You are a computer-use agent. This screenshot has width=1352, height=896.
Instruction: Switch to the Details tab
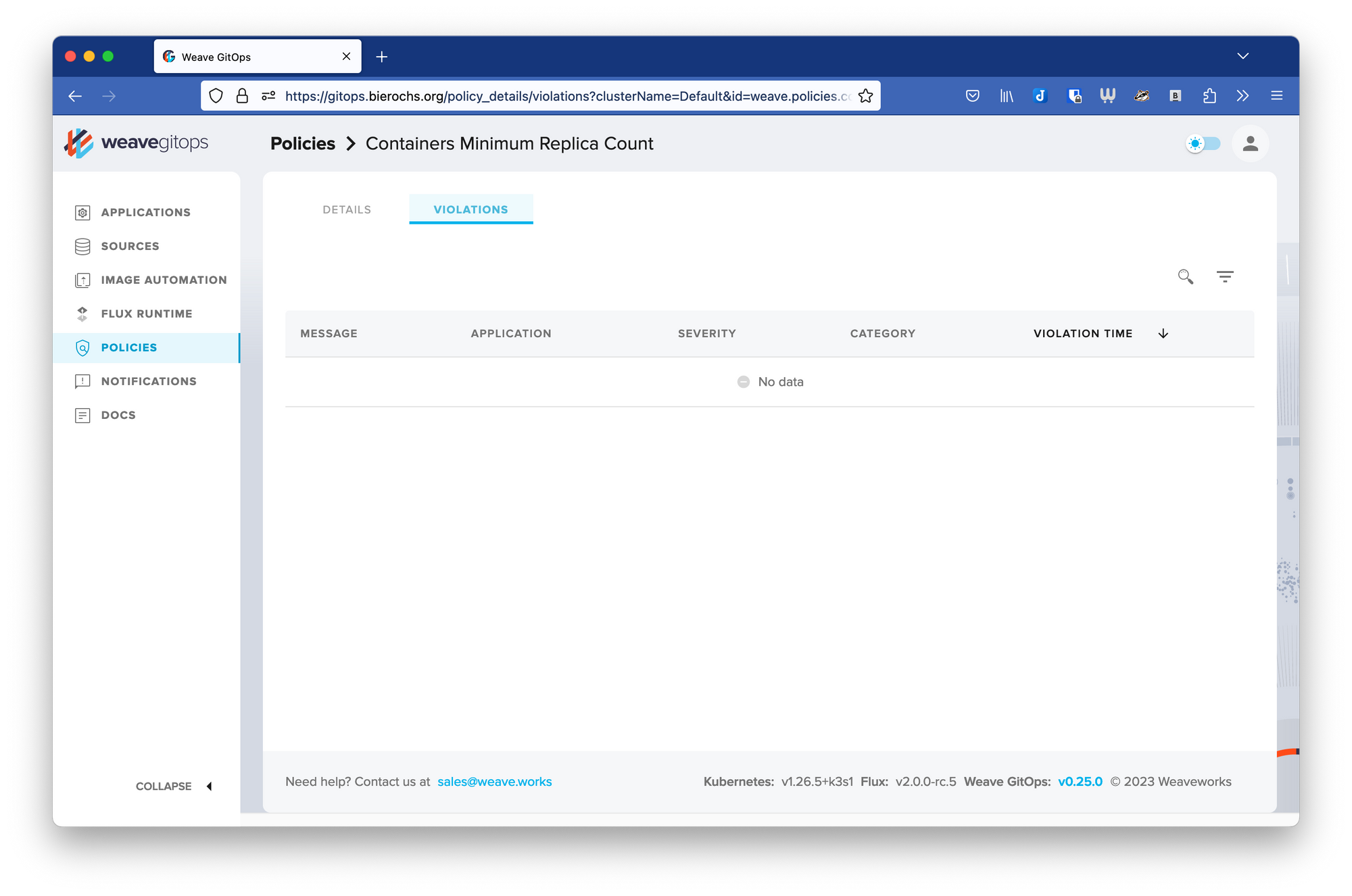click(x=347, y=209)
